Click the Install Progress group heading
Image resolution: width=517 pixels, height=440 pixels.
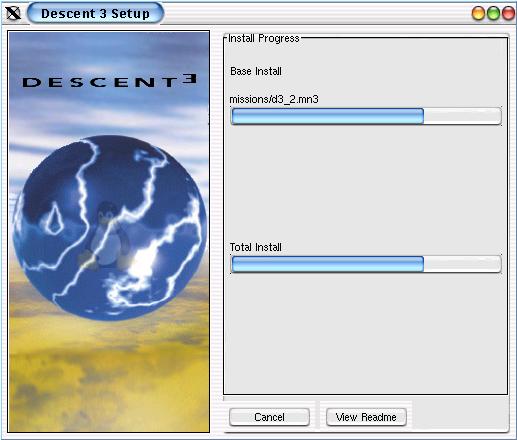[264, 38]
